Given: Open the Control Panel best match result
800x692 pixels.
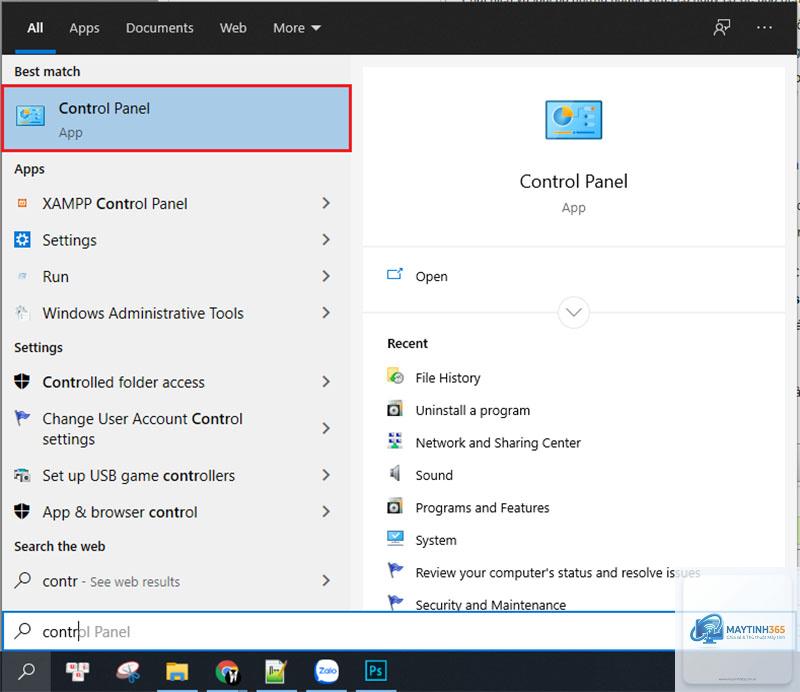Looking at the screenshot, I should [x=177, y=118].
